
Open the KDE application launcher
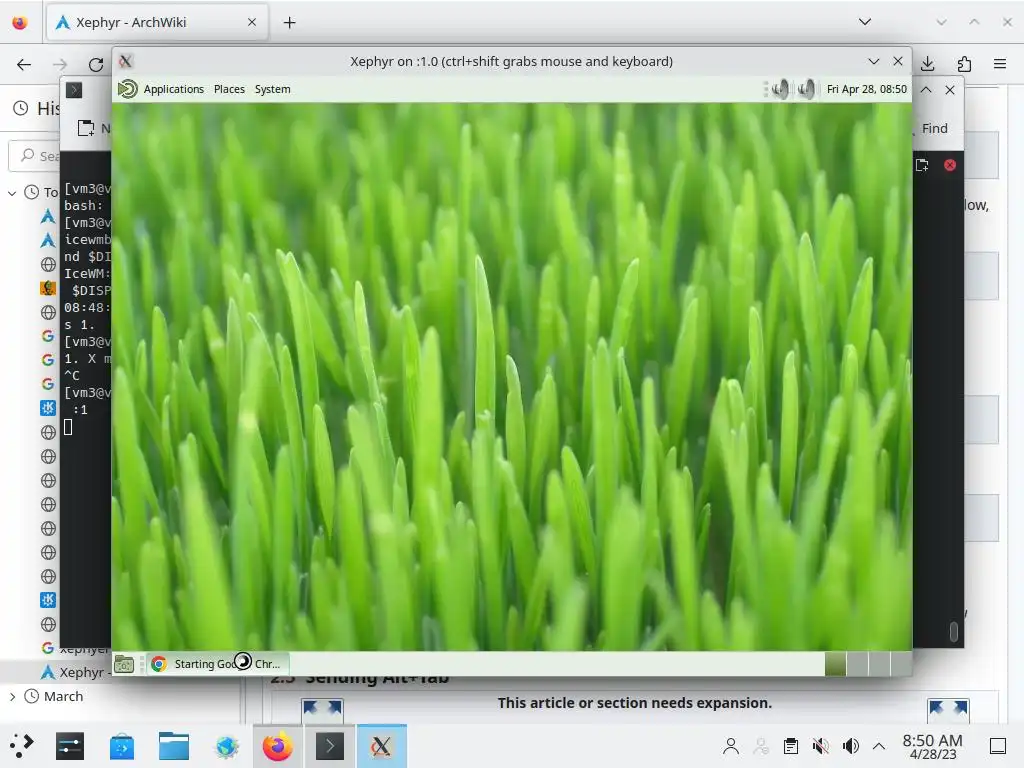point(20,746)
